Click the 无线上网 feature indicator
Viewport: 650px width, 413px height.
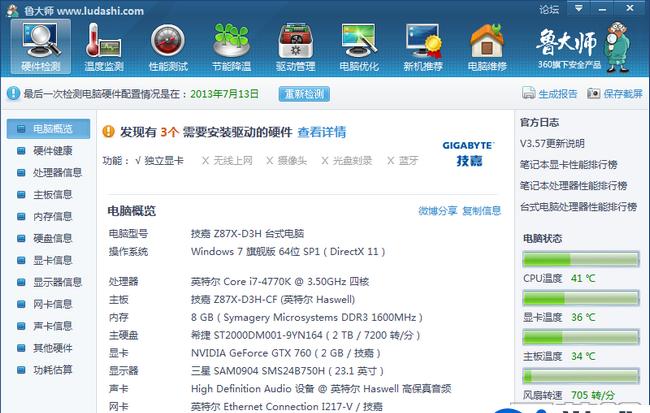pyautogui.click(x=227, y=160)
